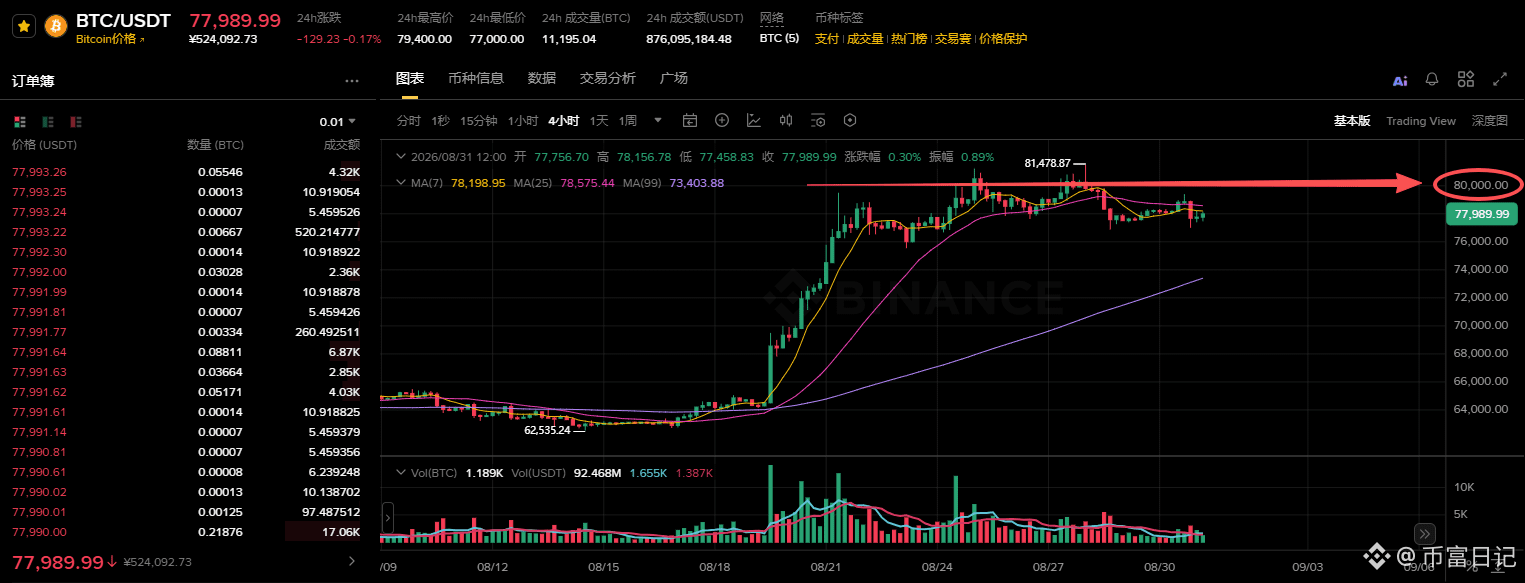This screenshot has height=583, width=1525.
Task: Switch to the 数据 tab
Action: pyautogui.click(x=542, y=79)
